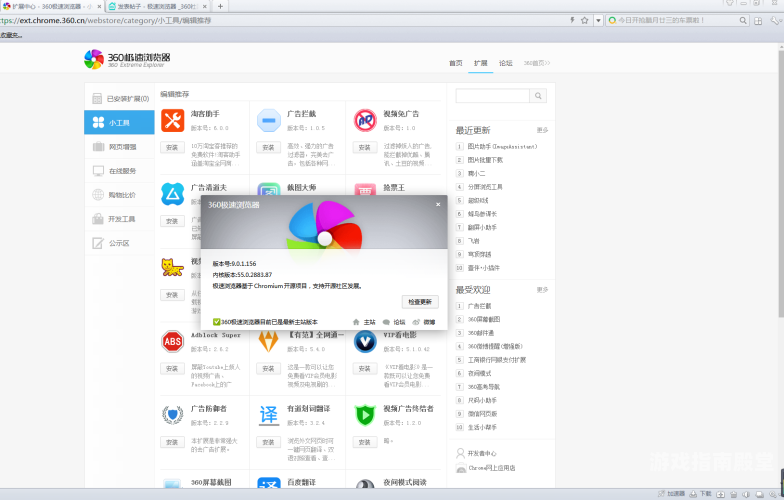This screenshot has height=500, width=784.
Task: Click the skin shirt icon in title bar
Action: pos(730,3)
